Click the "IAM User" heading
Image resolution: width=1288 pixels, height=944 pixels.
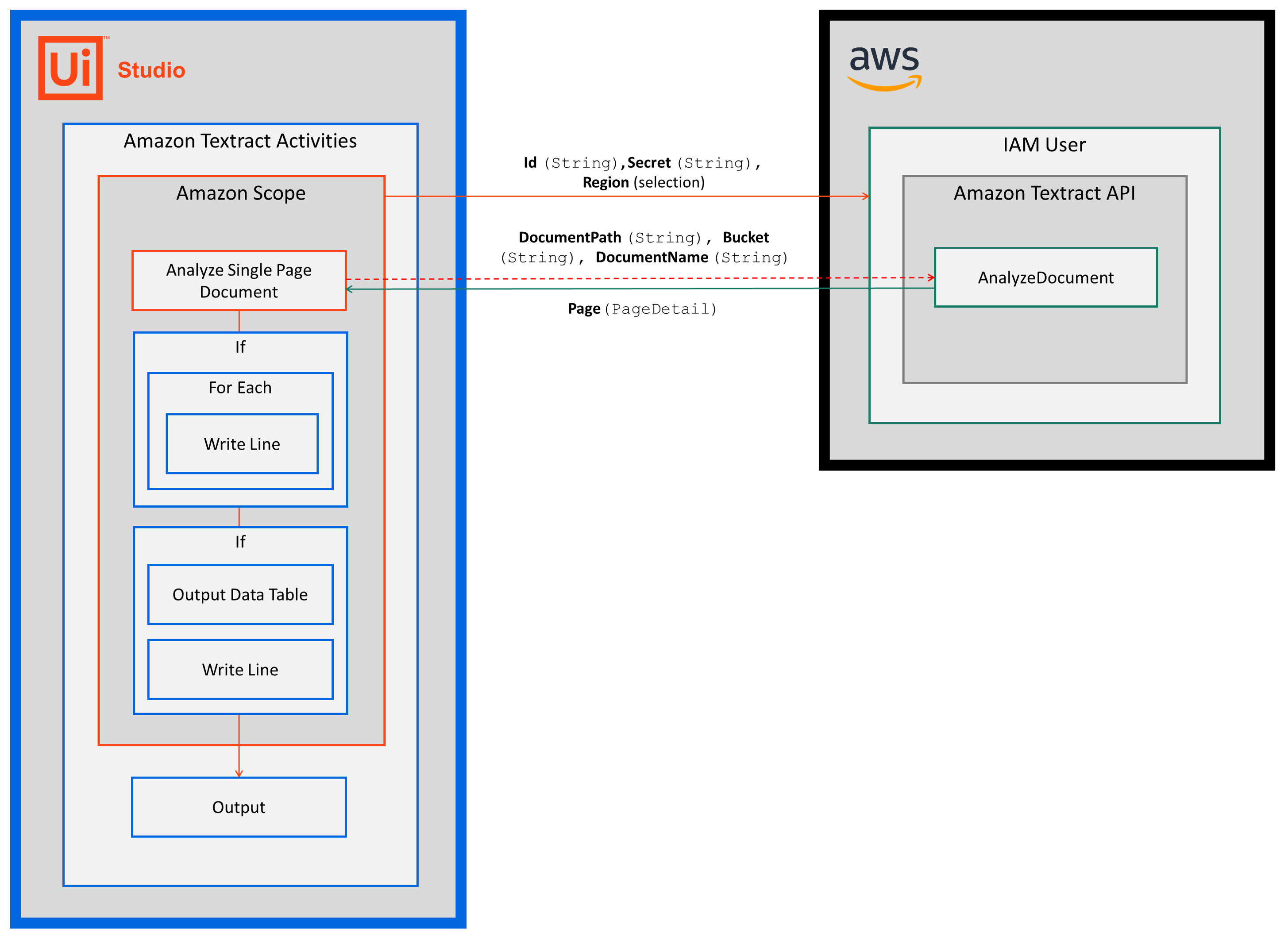pyautogui.click(x=1045, y=145)
